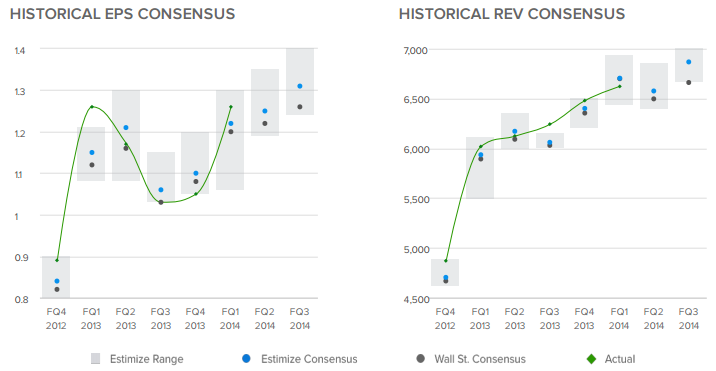Click revenue Estimize consensus dot for FQ2 2014
The image size is (716, 371).
(x=653, y=91)
